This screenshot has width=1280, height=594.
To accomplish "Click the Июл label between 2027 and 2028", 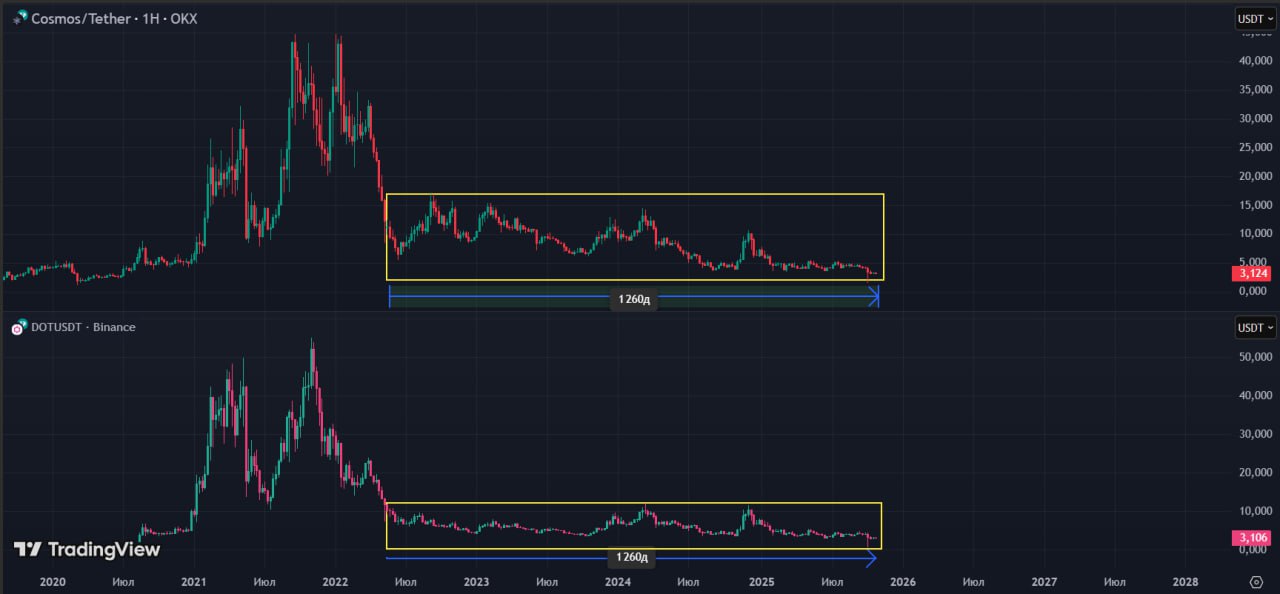I will click(x=1115, y=582).
